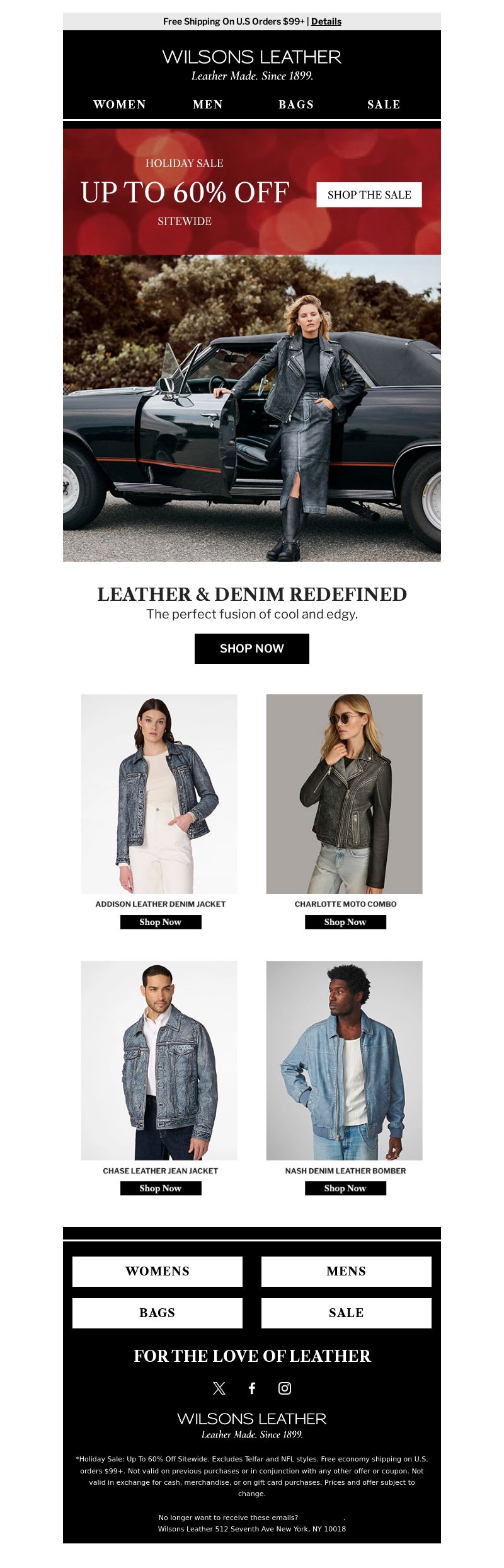504x1568 pixels.
Task: Click the Wilsons Leather header logo
Action: (252, 65)
